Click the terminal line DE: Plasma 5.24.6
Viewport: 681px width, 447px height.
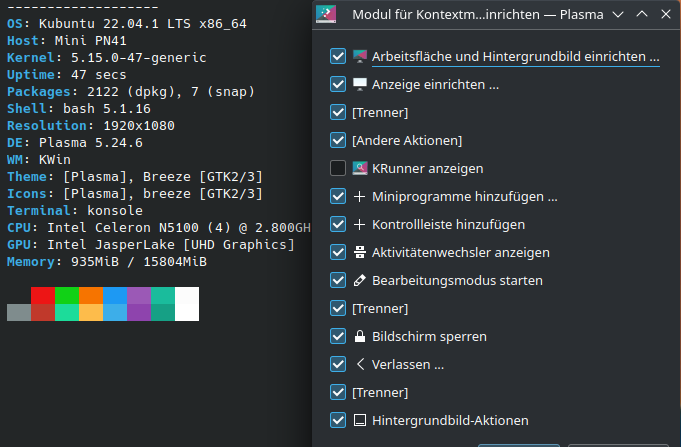[75, 142]
